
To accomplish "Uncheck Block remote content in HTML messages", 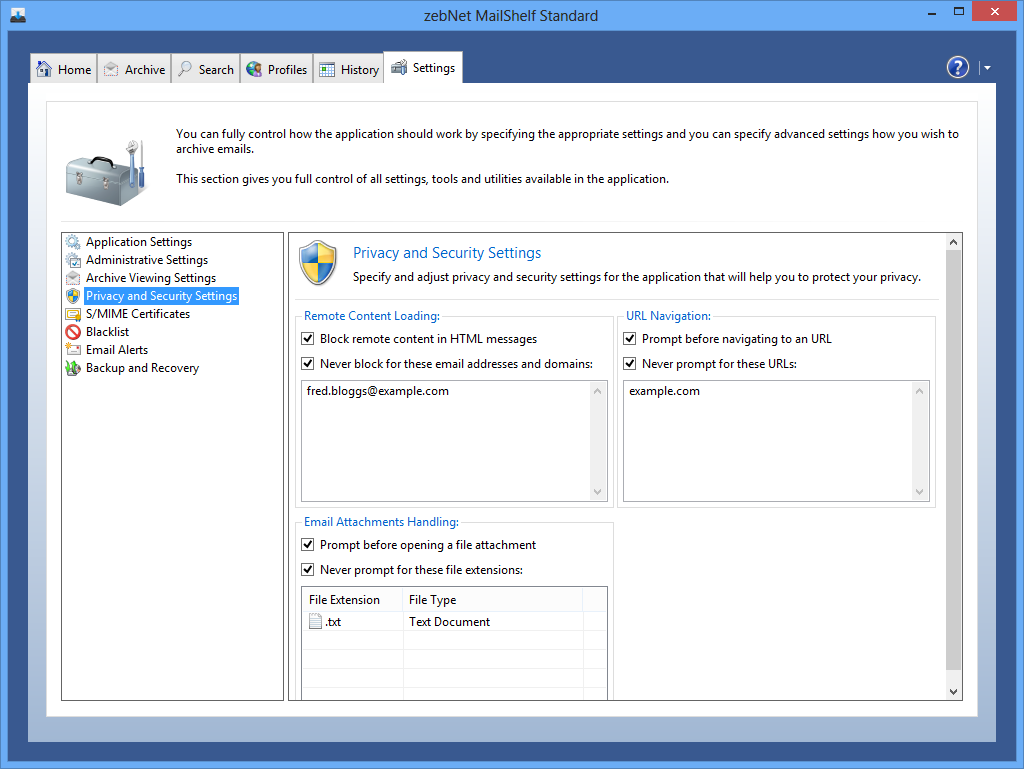I will tap(308, 339).
